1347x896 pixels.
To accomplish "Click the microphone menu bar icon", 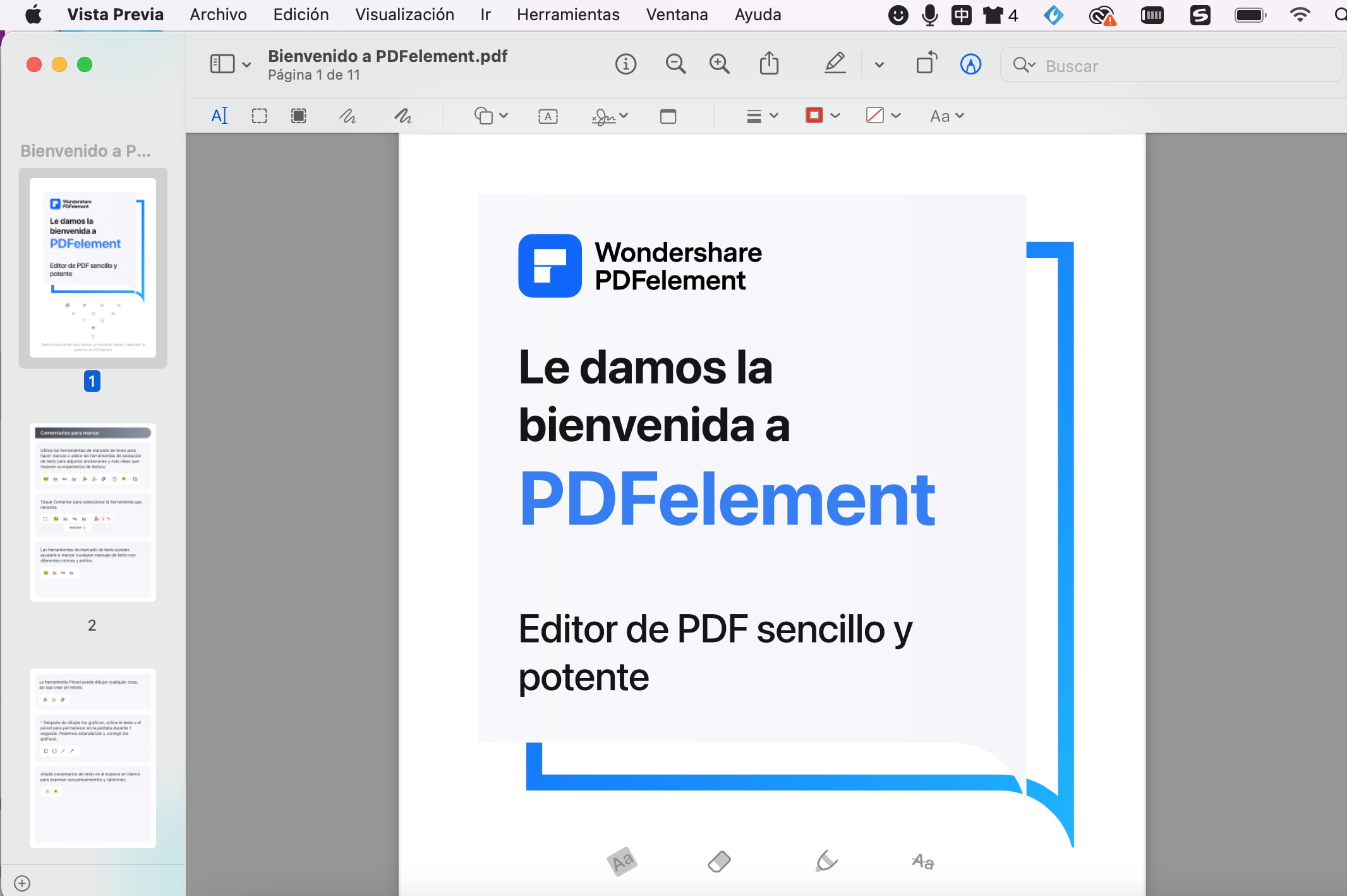I will (929, 15).
